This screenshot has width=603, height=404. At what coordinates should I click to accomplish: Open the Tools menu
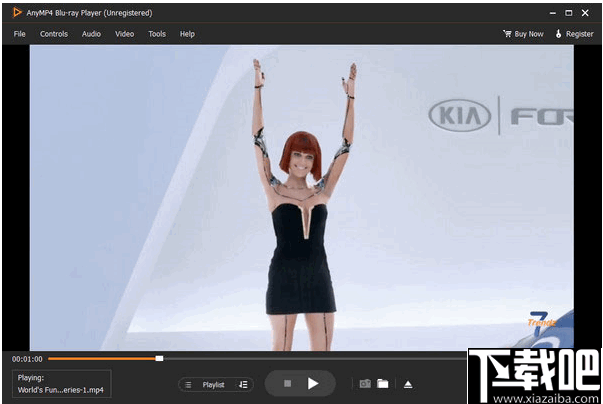click(157, 34)
